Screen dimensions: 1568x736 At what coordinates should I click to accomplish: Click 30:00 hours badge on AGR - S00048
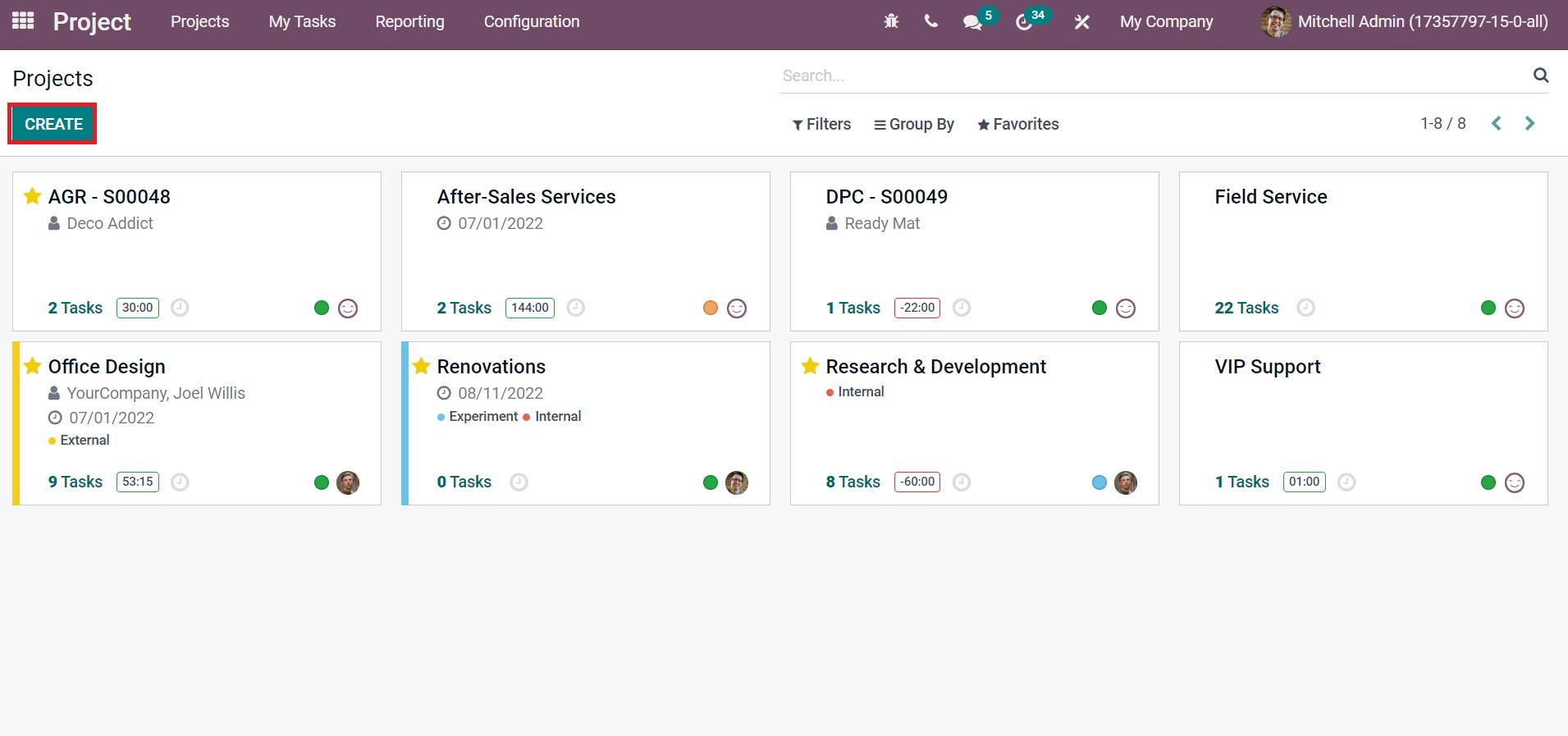pos(138,308)
